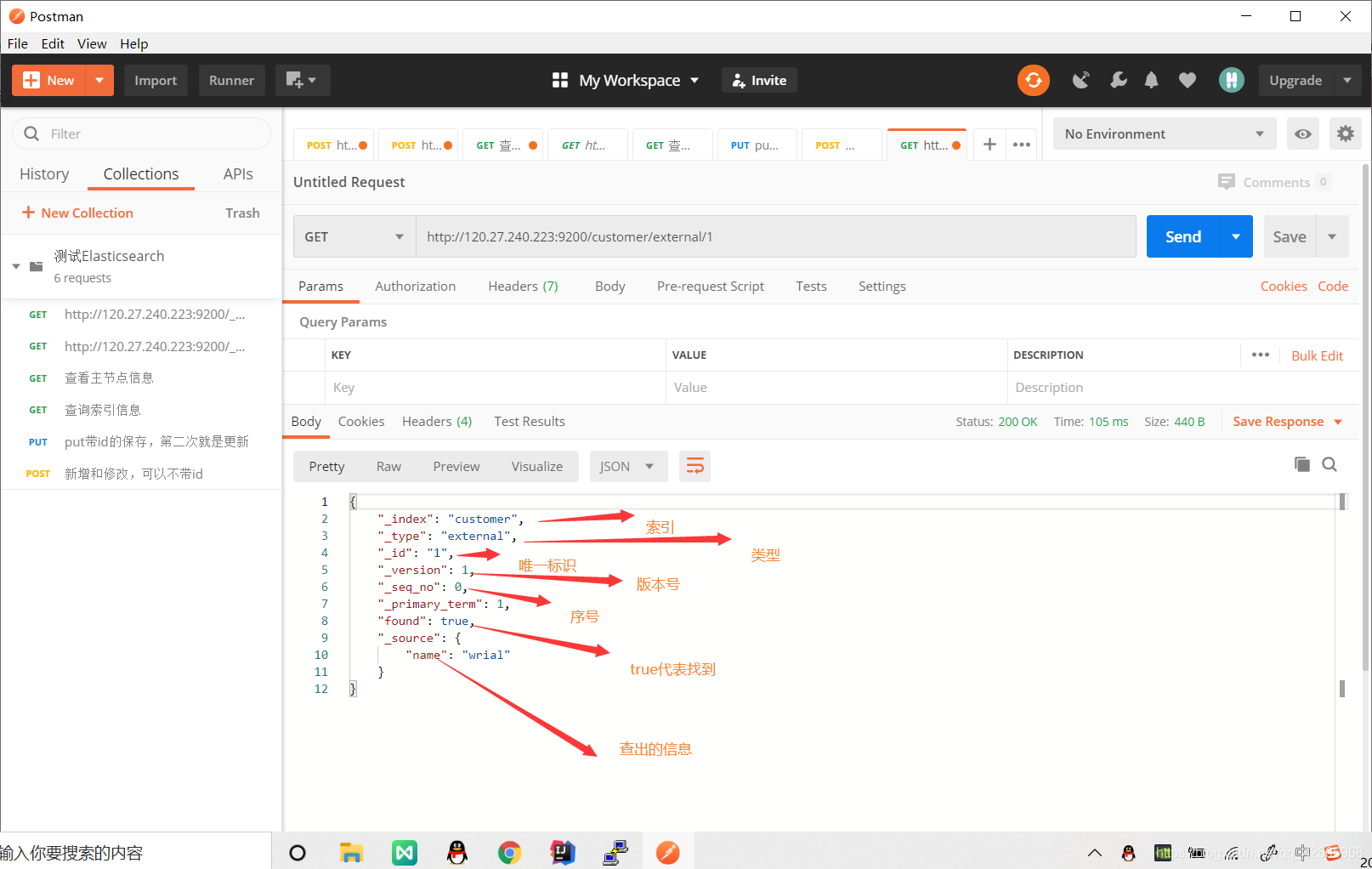This screenshot has width=1372, height=869.
Task: Copy response to clipboard icon
Action: click(x=1301, y=464)
